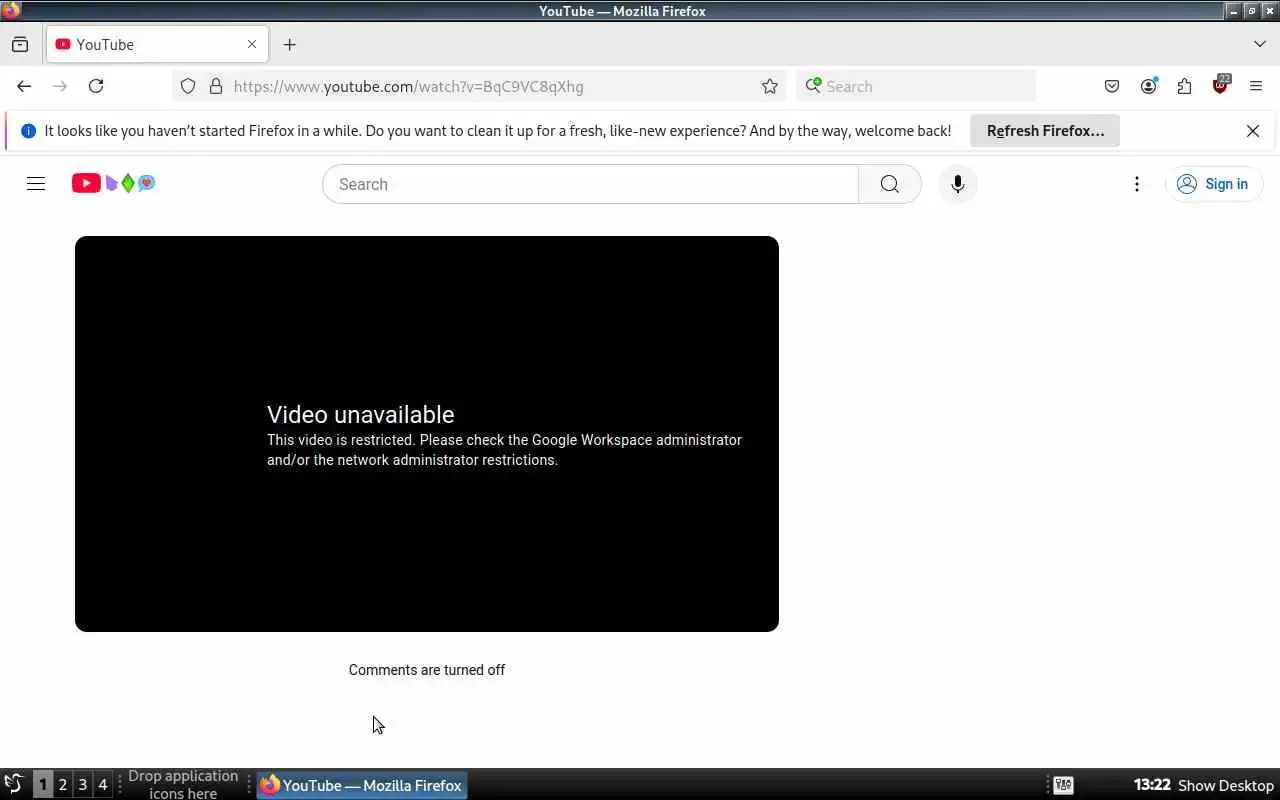
Task: Open YouTube settings three-dot menu
Action: pos(1137,184)
